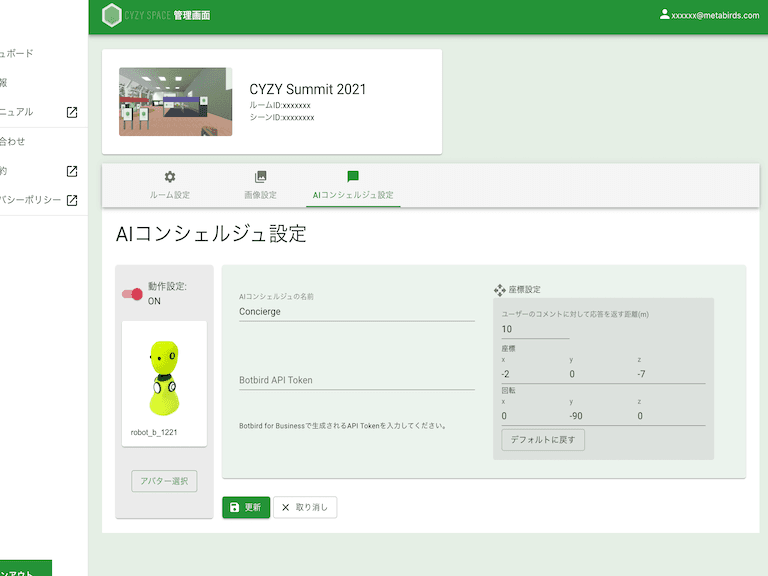Image resolution: width=768 pixels, height=576 pixels.
Task: Click the CYZY Summit 2021 title
Action: [x=307, y=89]
